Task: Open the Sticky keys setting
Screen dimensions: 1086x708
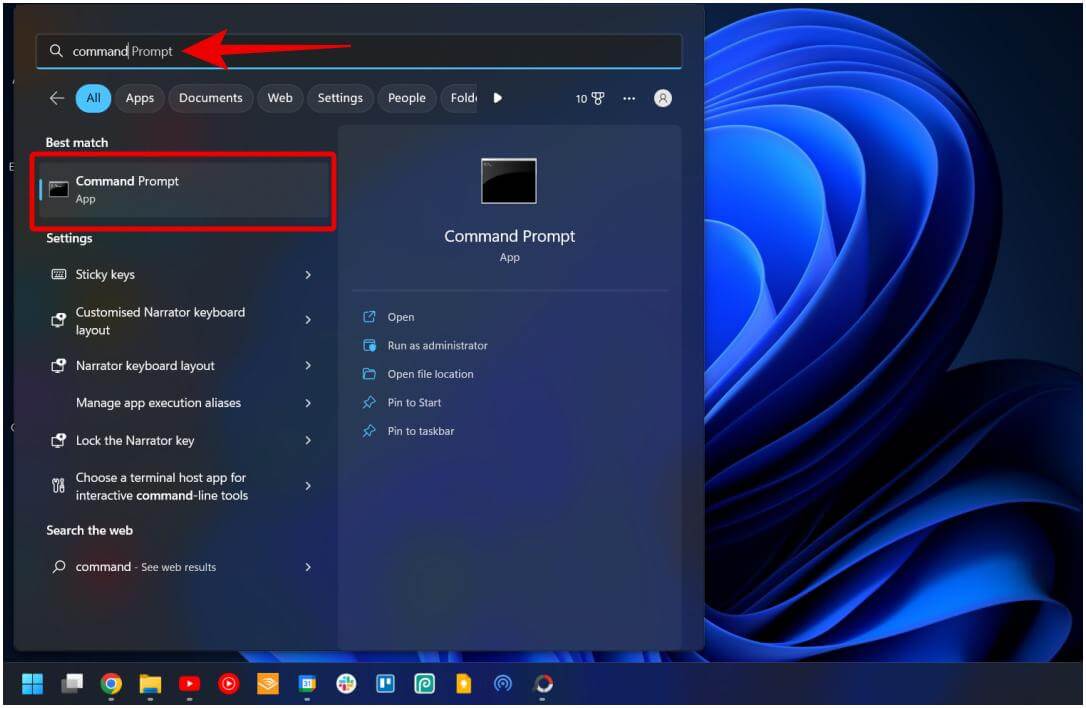Action: pos(184,274)
